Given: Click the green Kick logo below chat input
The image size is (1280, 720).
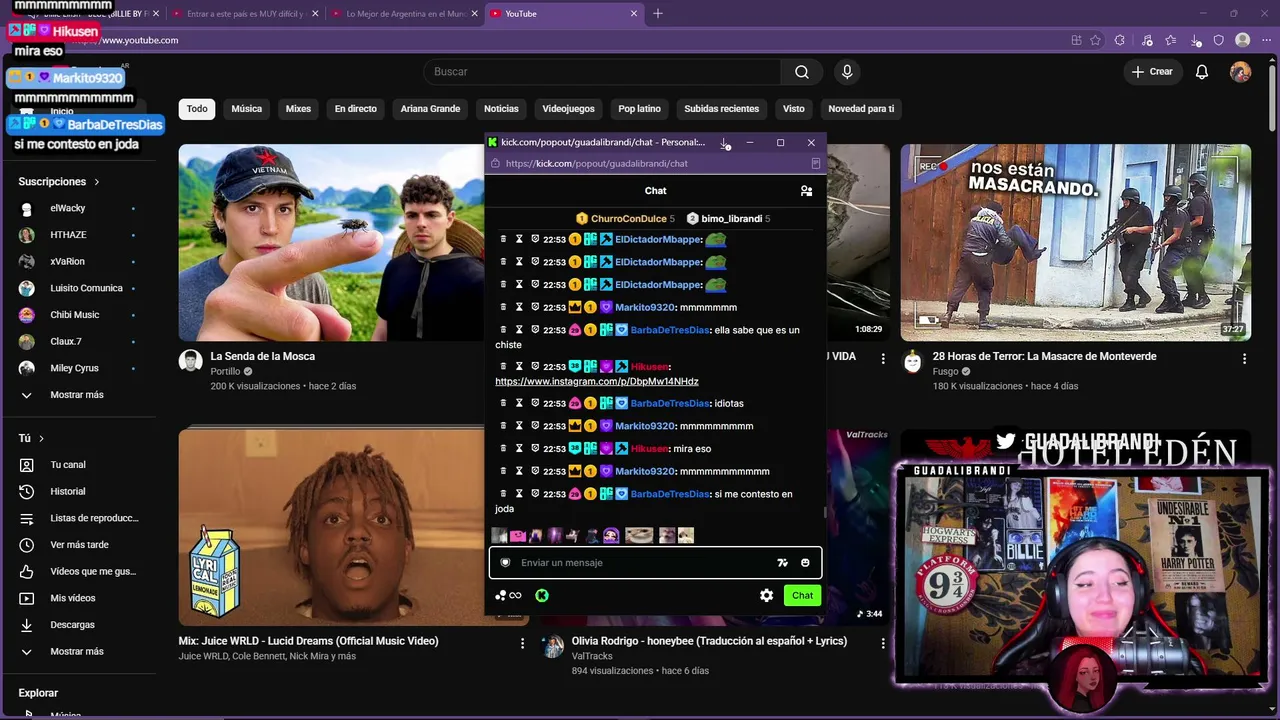Looking at the screenshot, I should pos(541,595).
